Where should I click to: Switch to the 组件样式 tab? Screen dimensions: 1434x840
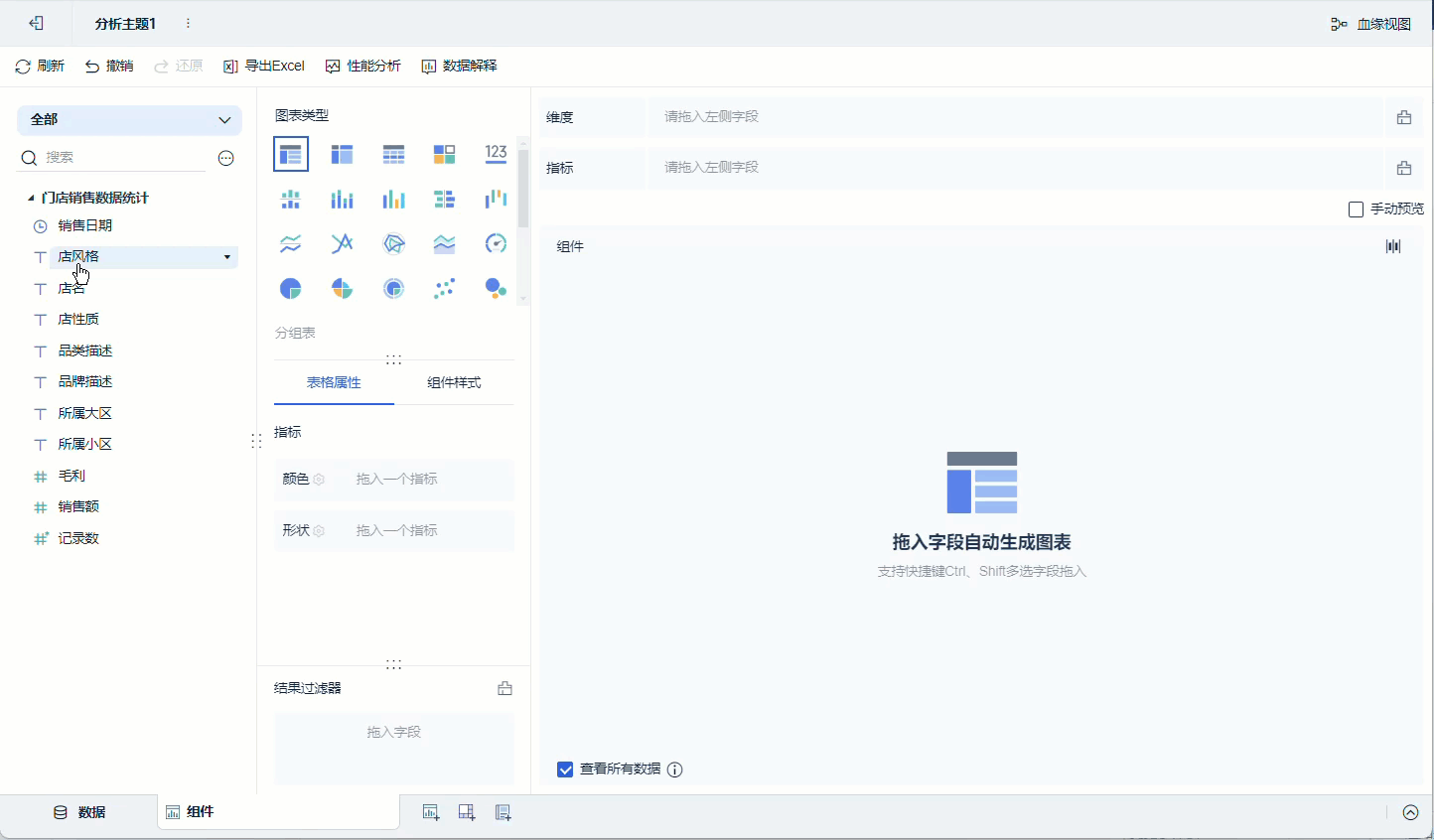[454, 383]
